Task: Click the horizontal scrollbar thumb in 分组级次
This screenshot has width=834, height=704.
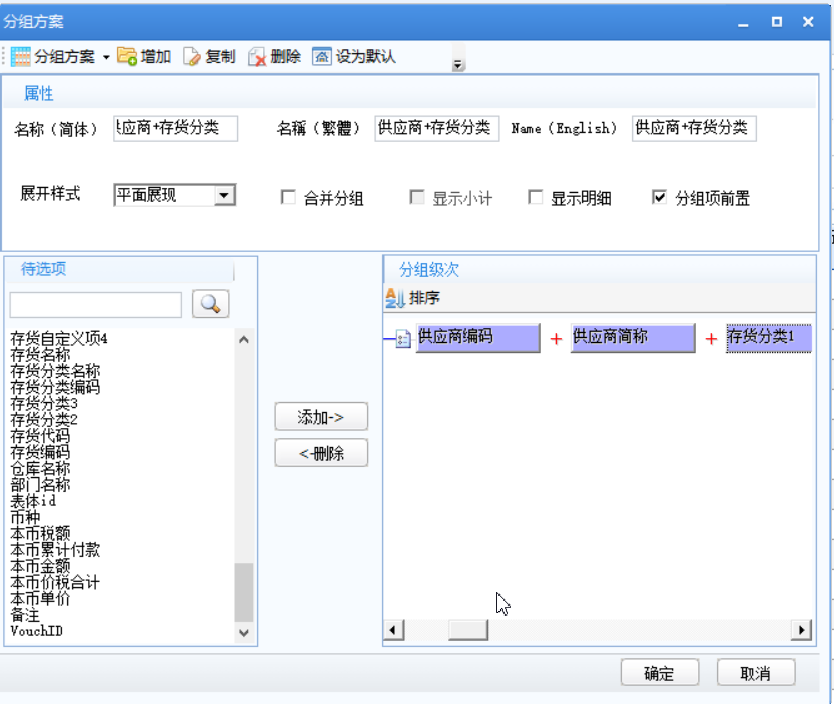Action: [468, 631]
